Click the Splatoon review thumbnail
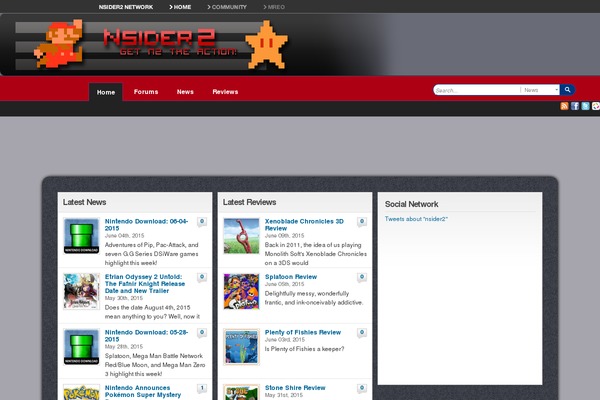 pos(241,291)
